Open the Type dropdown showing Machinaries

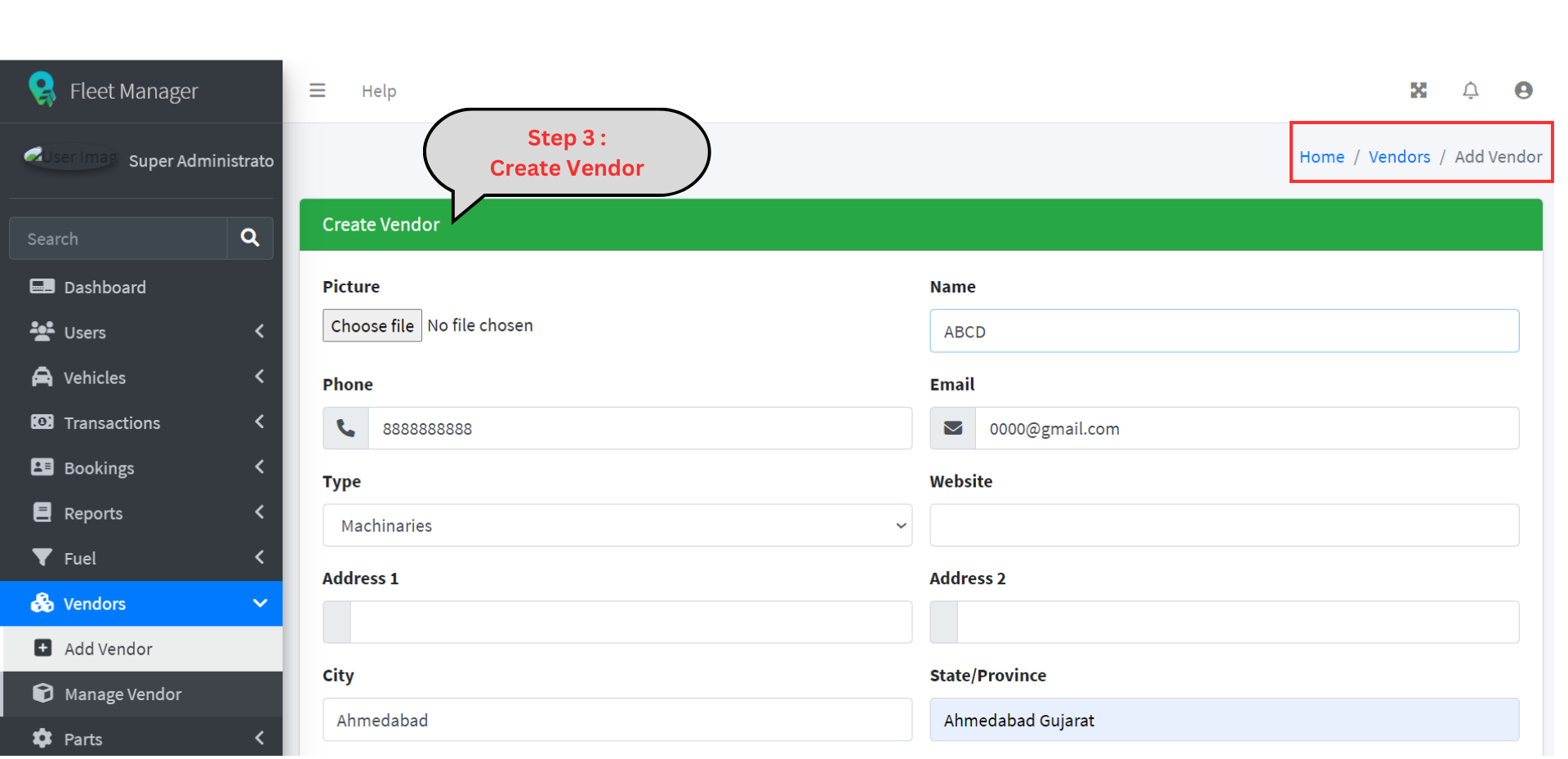[617, 525]
